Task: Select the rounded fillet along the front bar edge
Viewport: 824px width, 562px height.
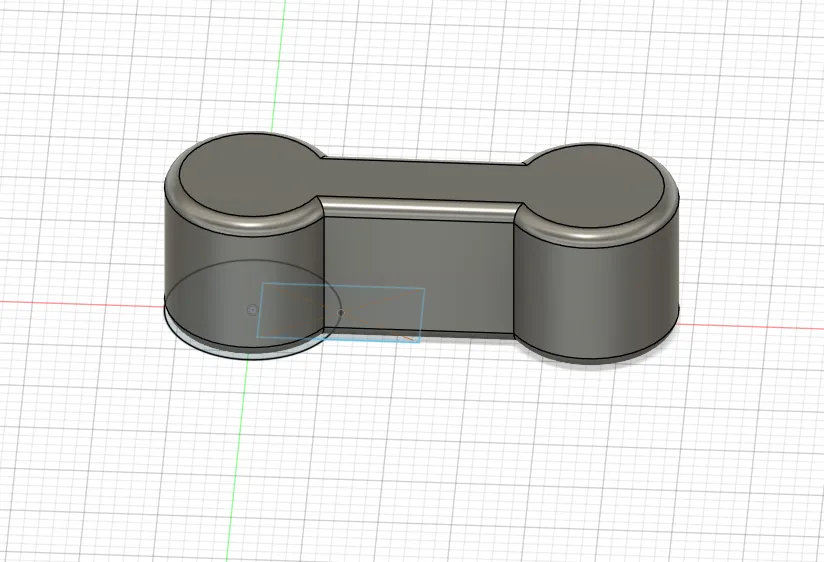Action: [x=418, y=209]
